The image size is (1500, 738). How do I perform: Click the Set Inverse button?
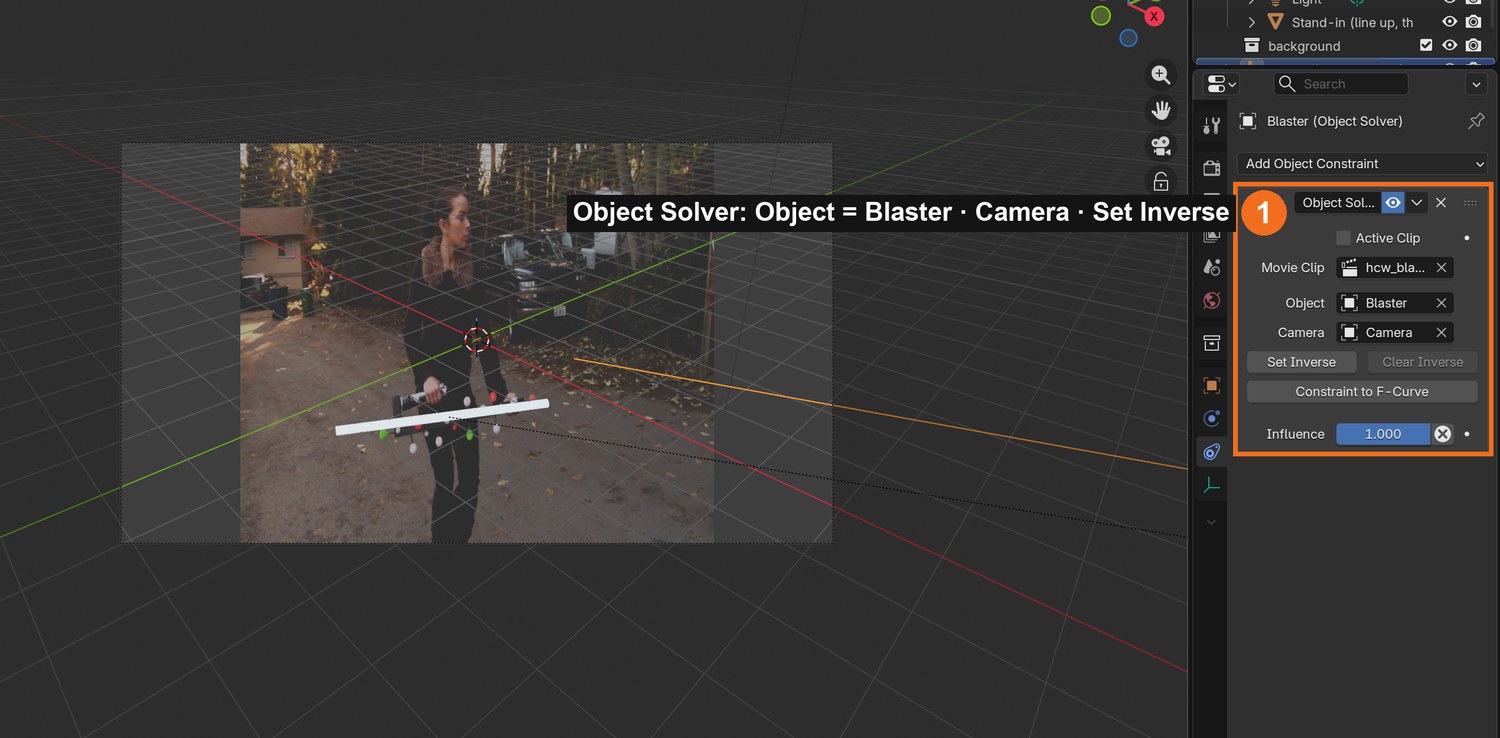point(1301,362)
